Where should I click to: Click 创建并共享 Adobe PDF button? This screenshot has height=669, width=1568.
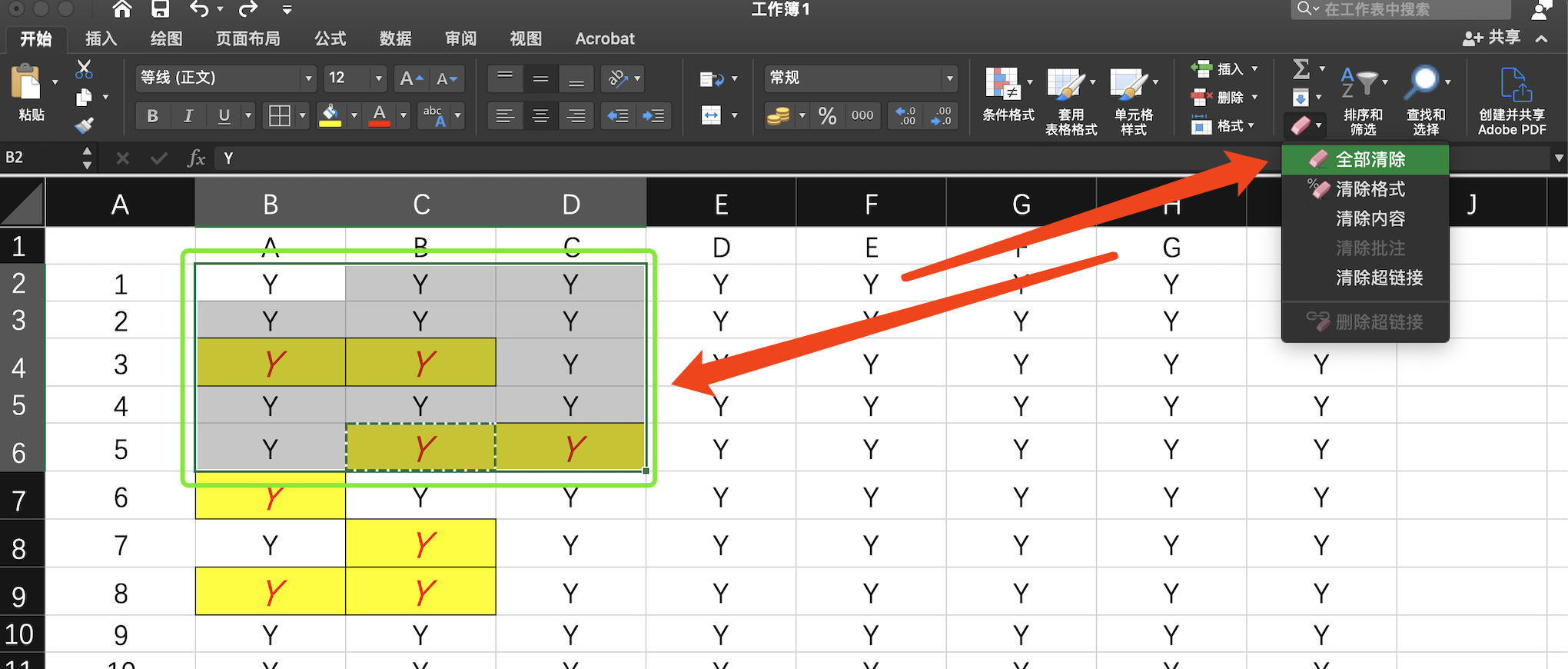(1512, 101)
